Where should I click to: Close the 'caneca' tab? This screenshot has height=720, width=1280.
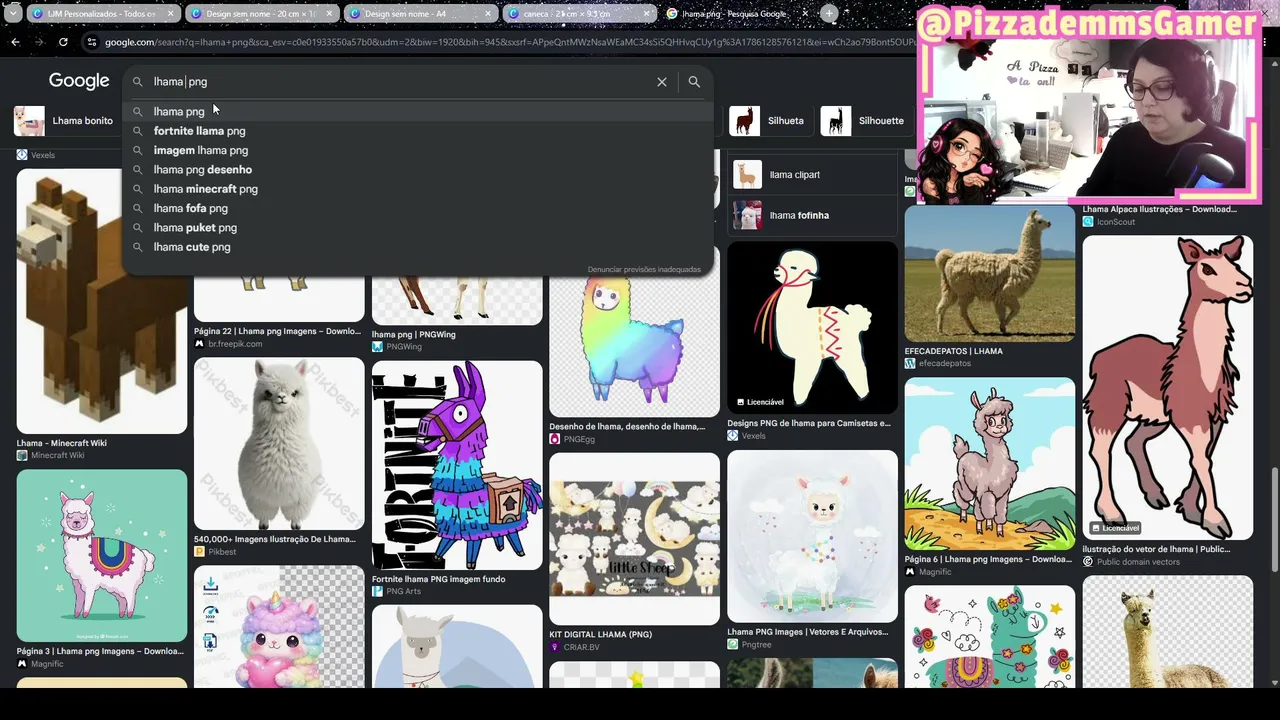tap(646, 14)
